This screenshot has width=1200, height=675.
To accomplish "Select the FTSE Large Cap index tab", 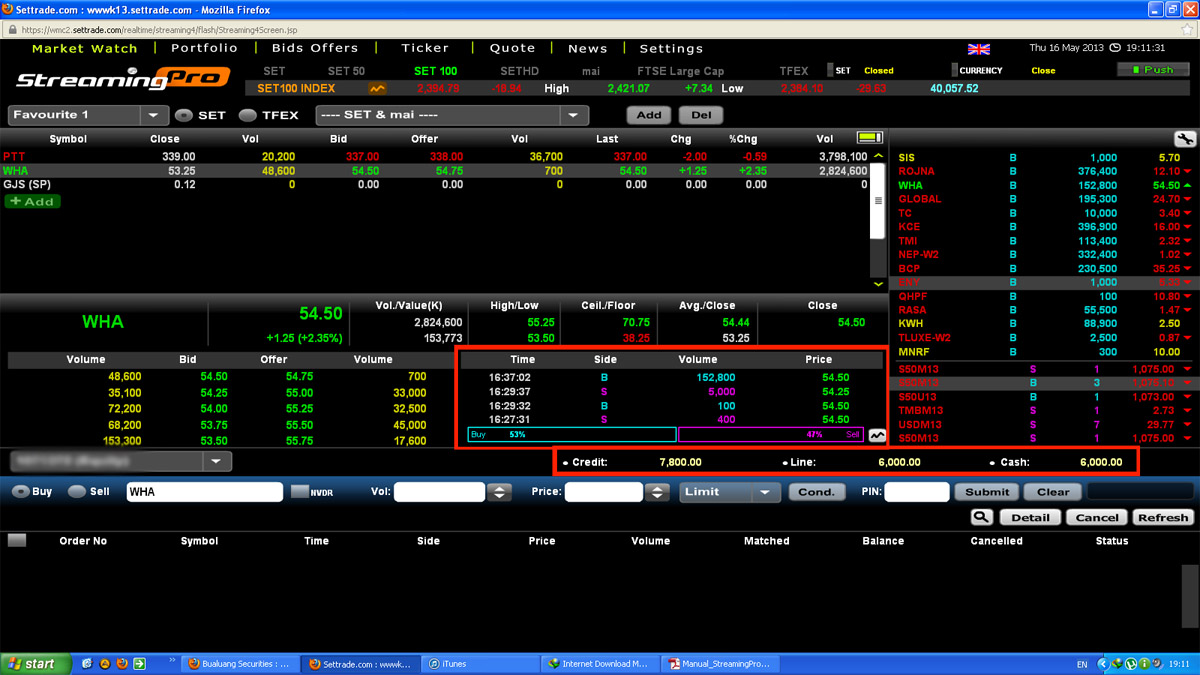I will tap(680, 71).
